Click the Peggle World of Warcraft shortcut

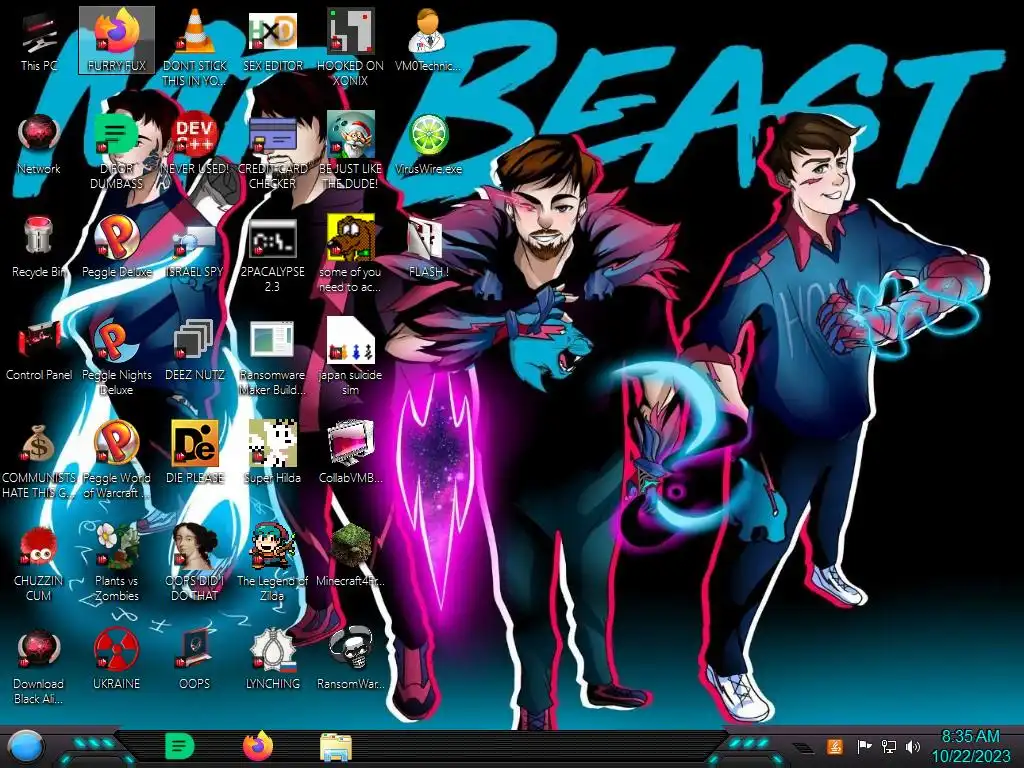(x=117, y=461)
